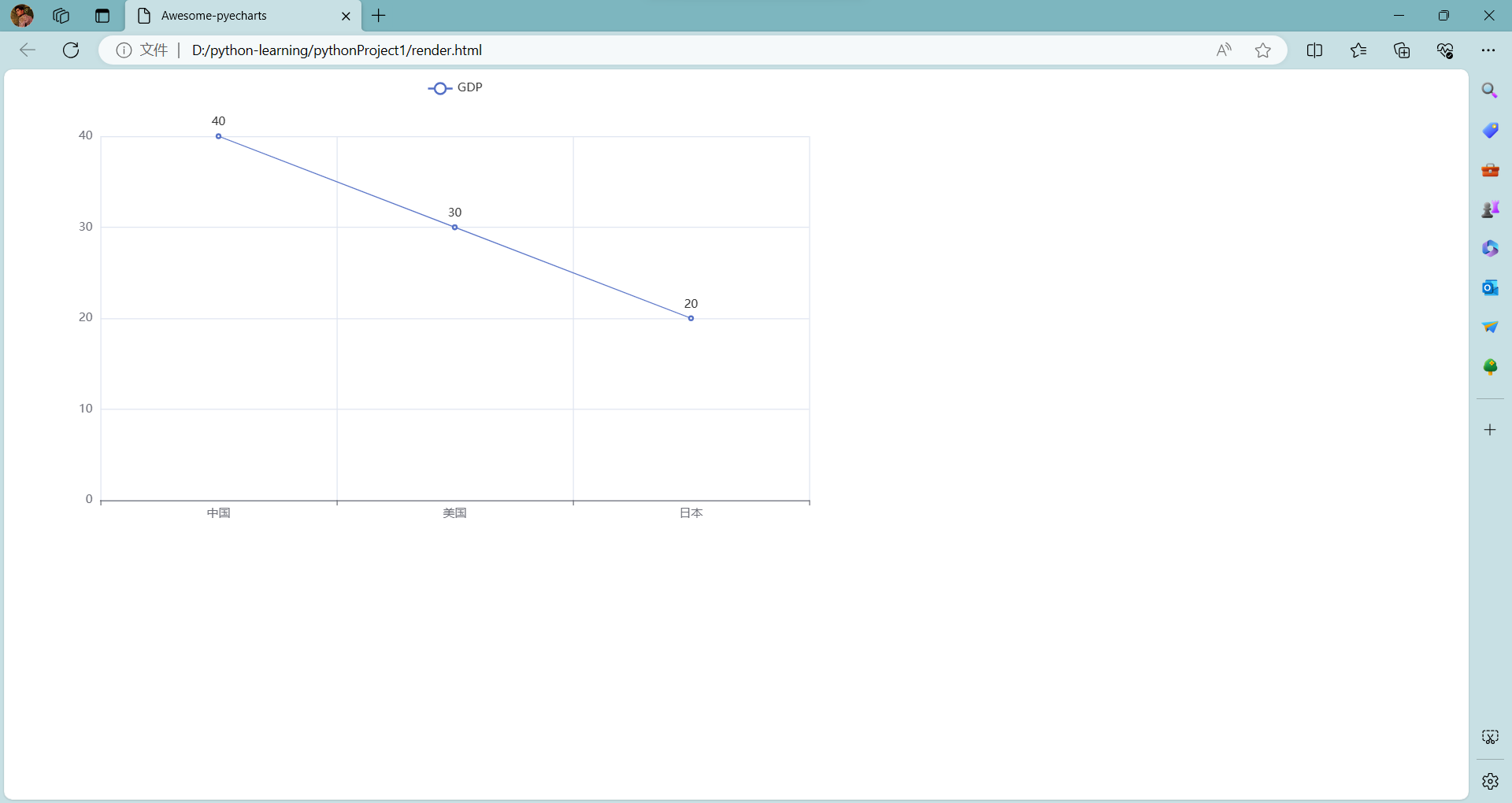This screenshot has width=1512, height=803.
Task: Open sidebar Drop paper plane icon
Action: [1490, 327]
